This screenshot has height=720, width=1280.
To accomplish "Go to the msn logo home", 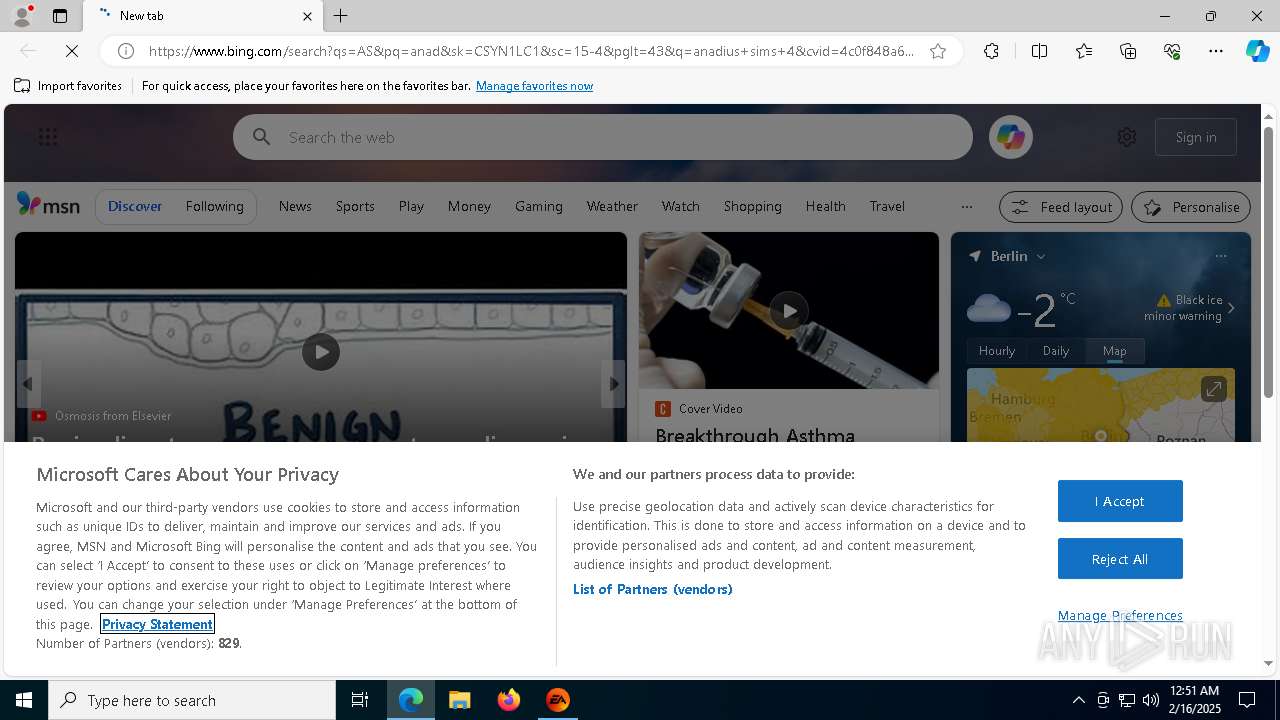I will point(48,205).
